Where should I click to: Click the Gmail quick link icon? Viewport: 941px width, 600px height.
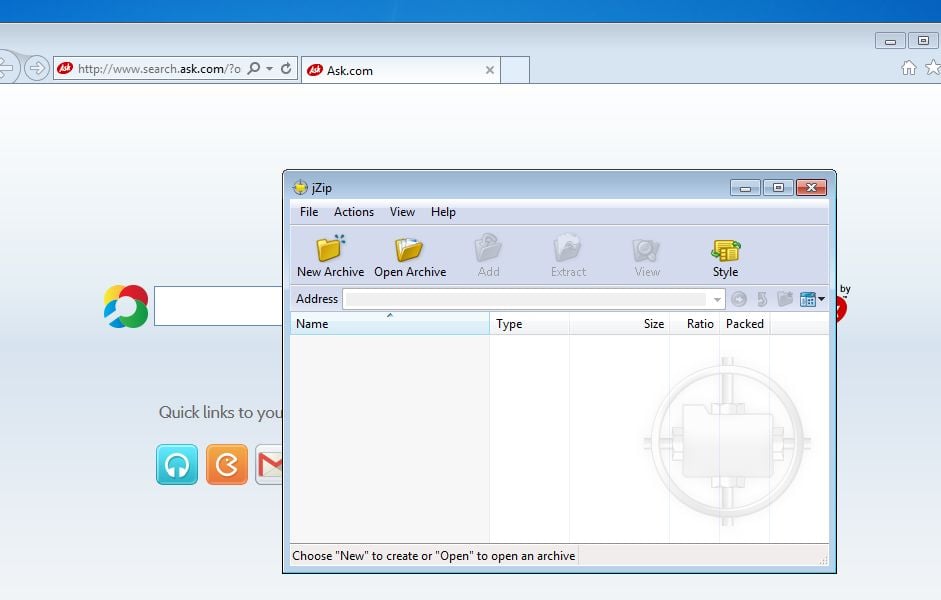(269, 464)
